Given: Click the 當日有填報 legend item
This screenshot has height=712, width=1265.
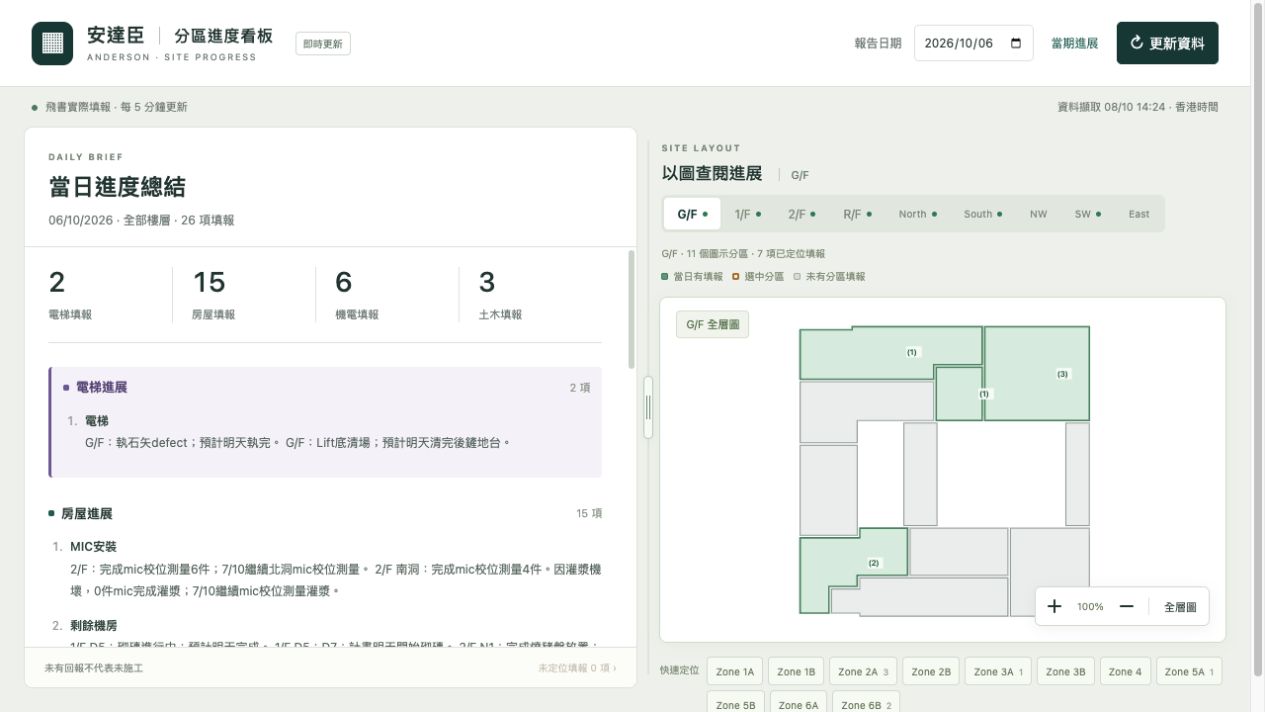Looking at the screenshot, I should (692, 276).
